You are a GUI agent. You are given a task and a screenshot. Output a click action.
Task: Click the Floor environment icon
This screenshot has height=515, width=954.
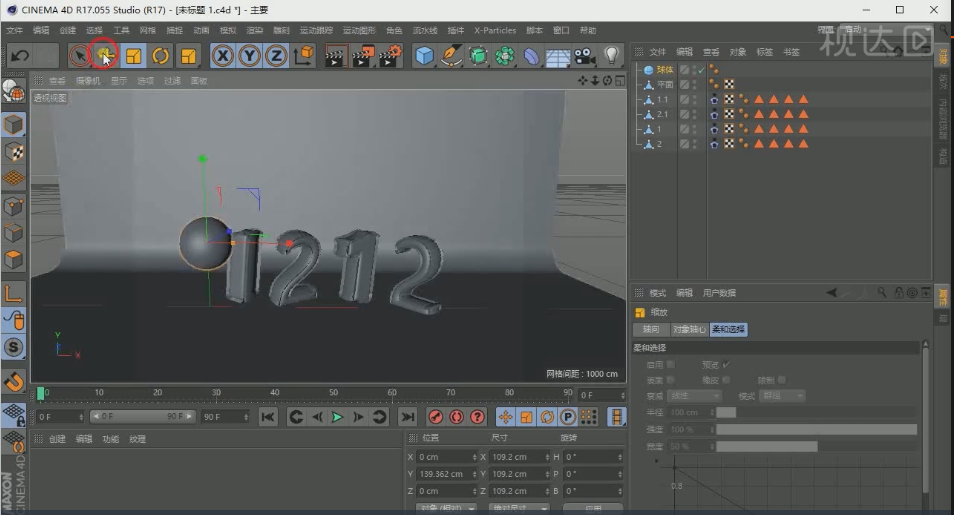pyautogui.click(x=558, y=57)
